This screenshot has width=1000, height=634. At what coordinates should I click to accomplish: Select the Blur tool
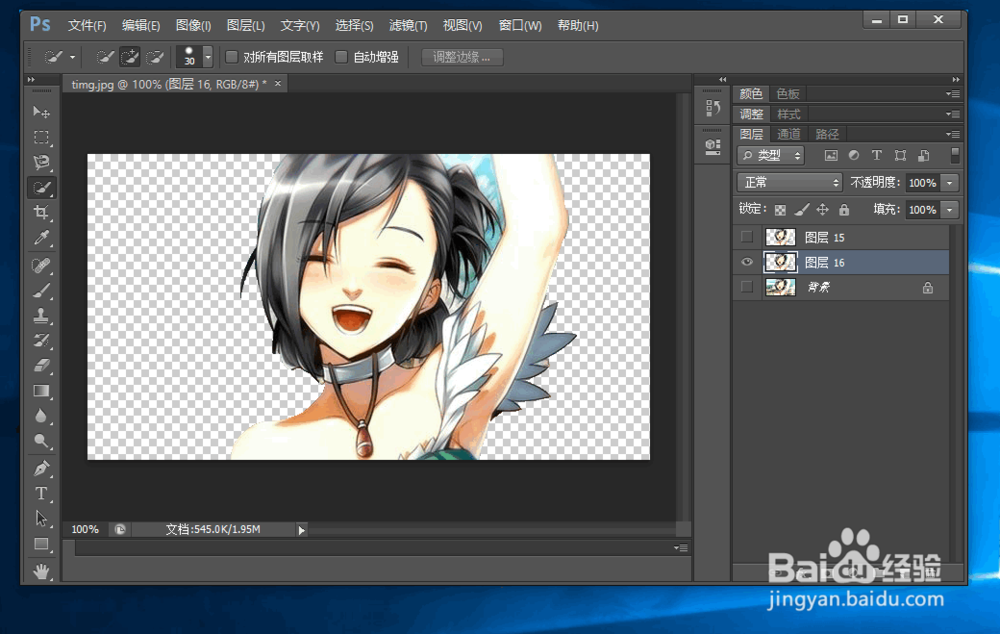click(41, 416)
